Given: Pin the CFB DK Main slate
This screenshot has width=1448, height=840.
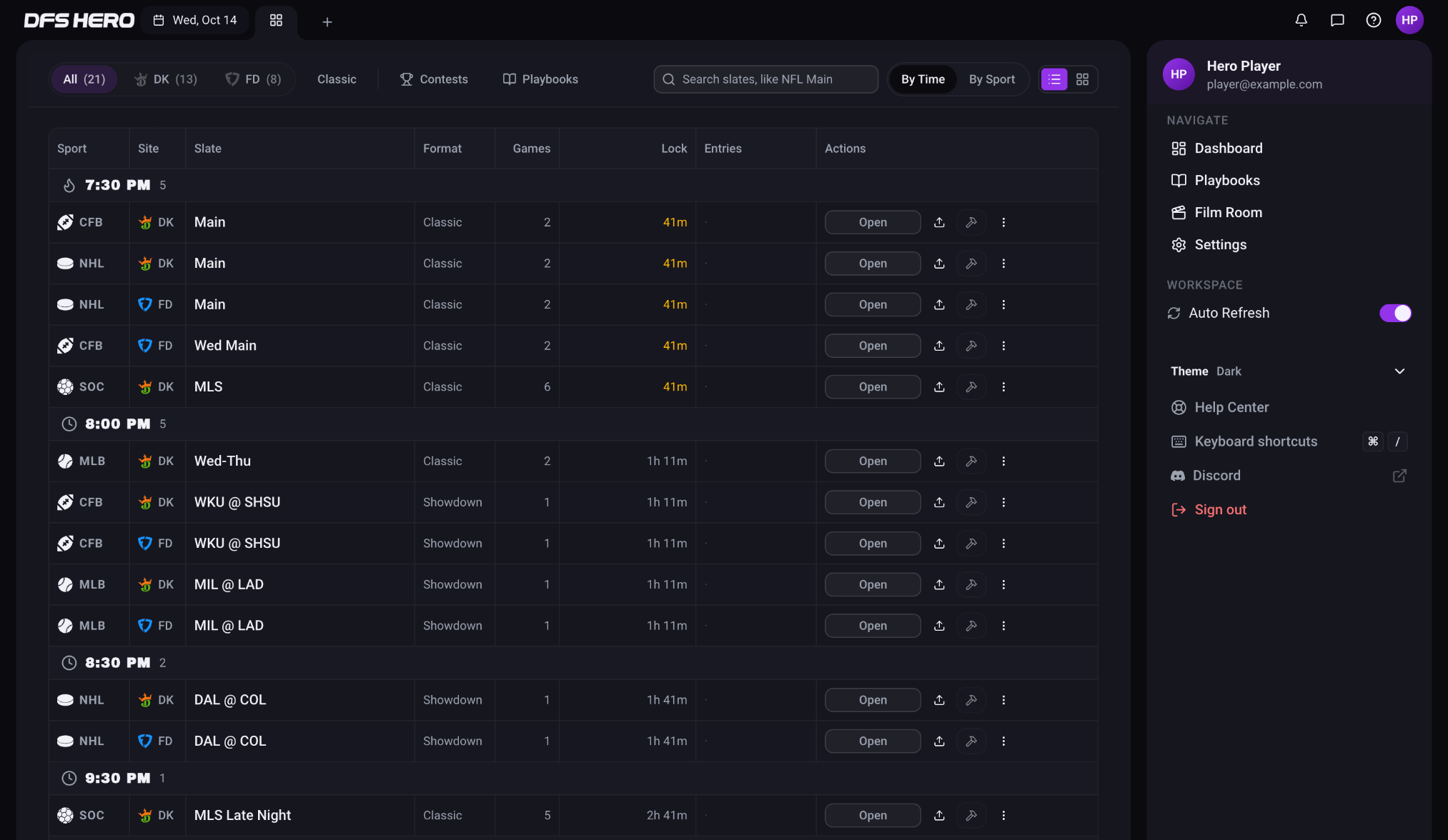Looking at the screenshot, I should point(971,222).
